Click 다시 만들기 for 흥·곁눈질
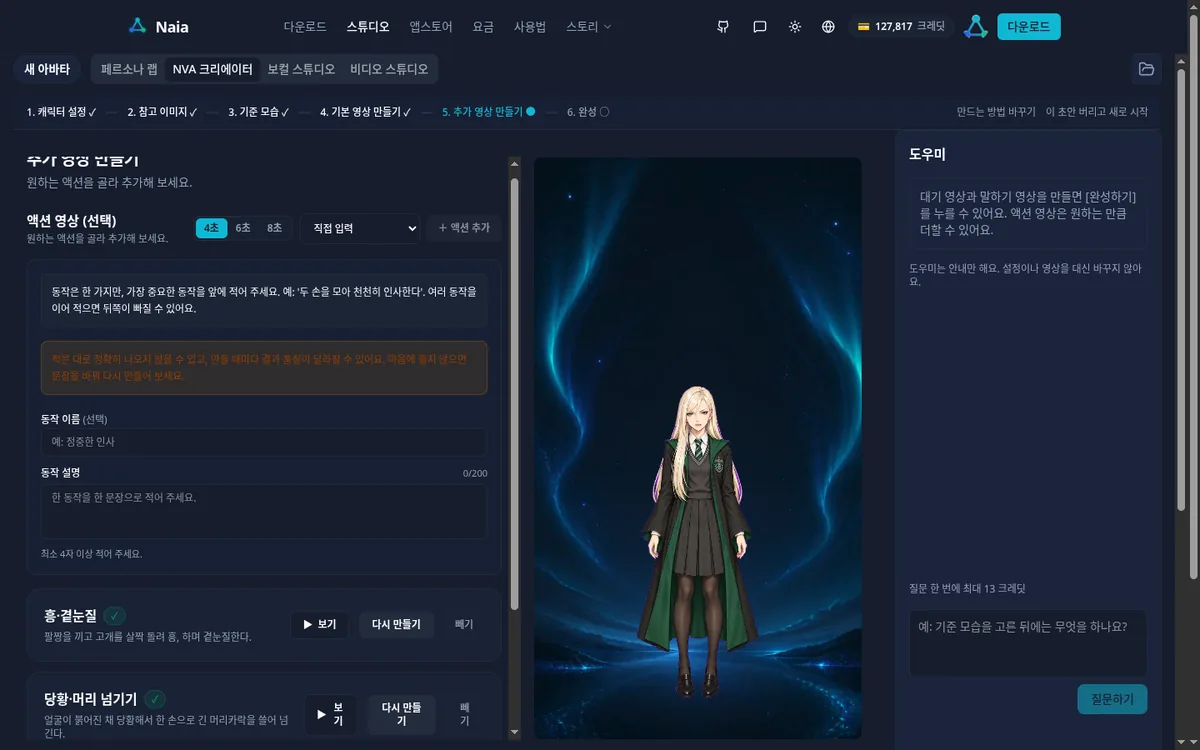Viewport: 1200px width, 750px height. coord(396,625)
